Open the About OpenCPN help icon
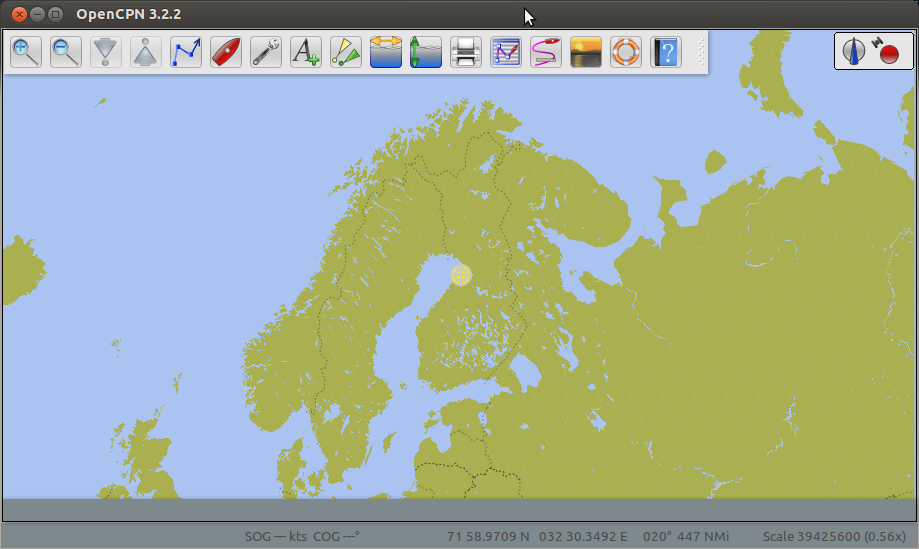Viewport: 919px width, 549px height. click(666, 52)
